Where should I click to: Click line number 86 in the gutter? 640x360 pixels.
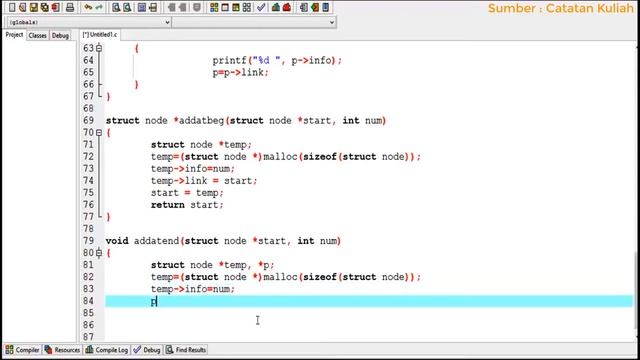[88, 325]
